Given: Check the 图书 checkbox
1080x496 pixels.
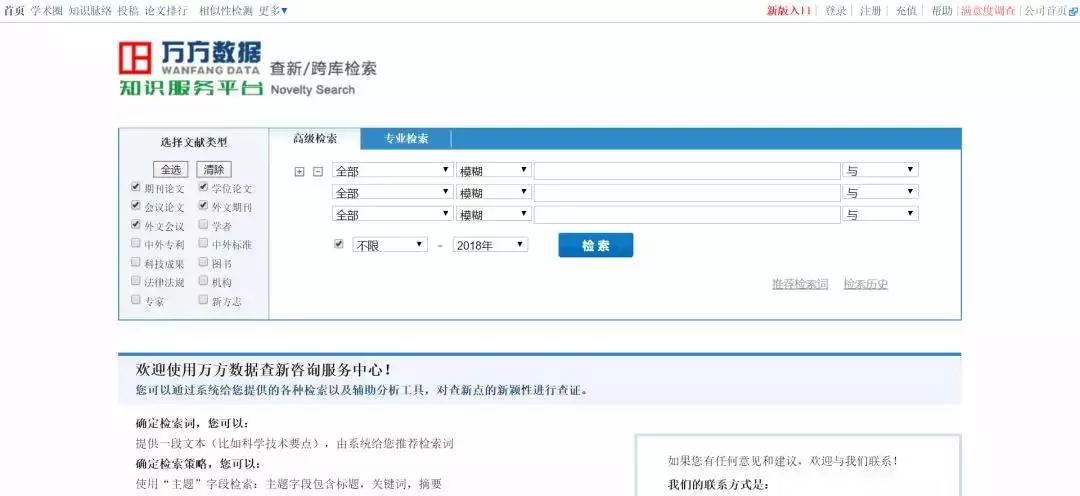Looking at the screenshot, I should (203, 262).
